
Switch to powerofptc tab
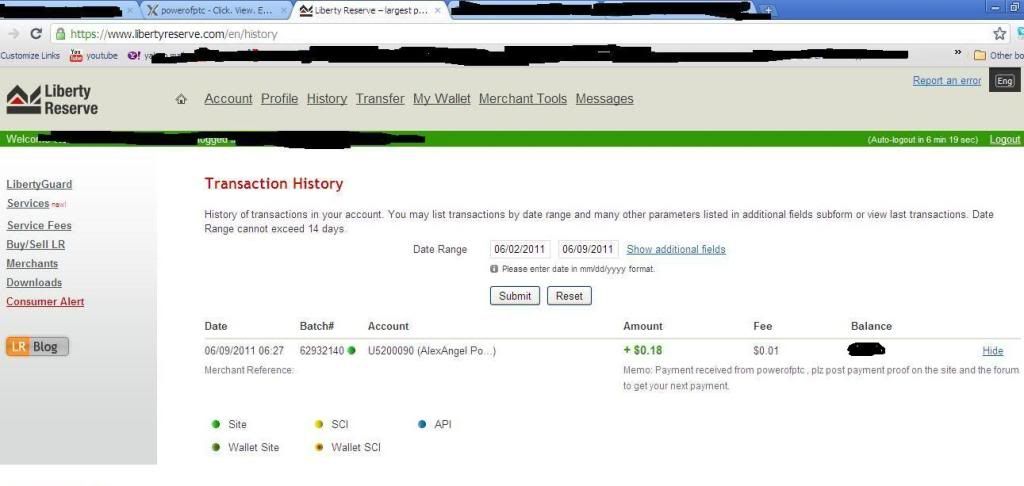[216, 11]
